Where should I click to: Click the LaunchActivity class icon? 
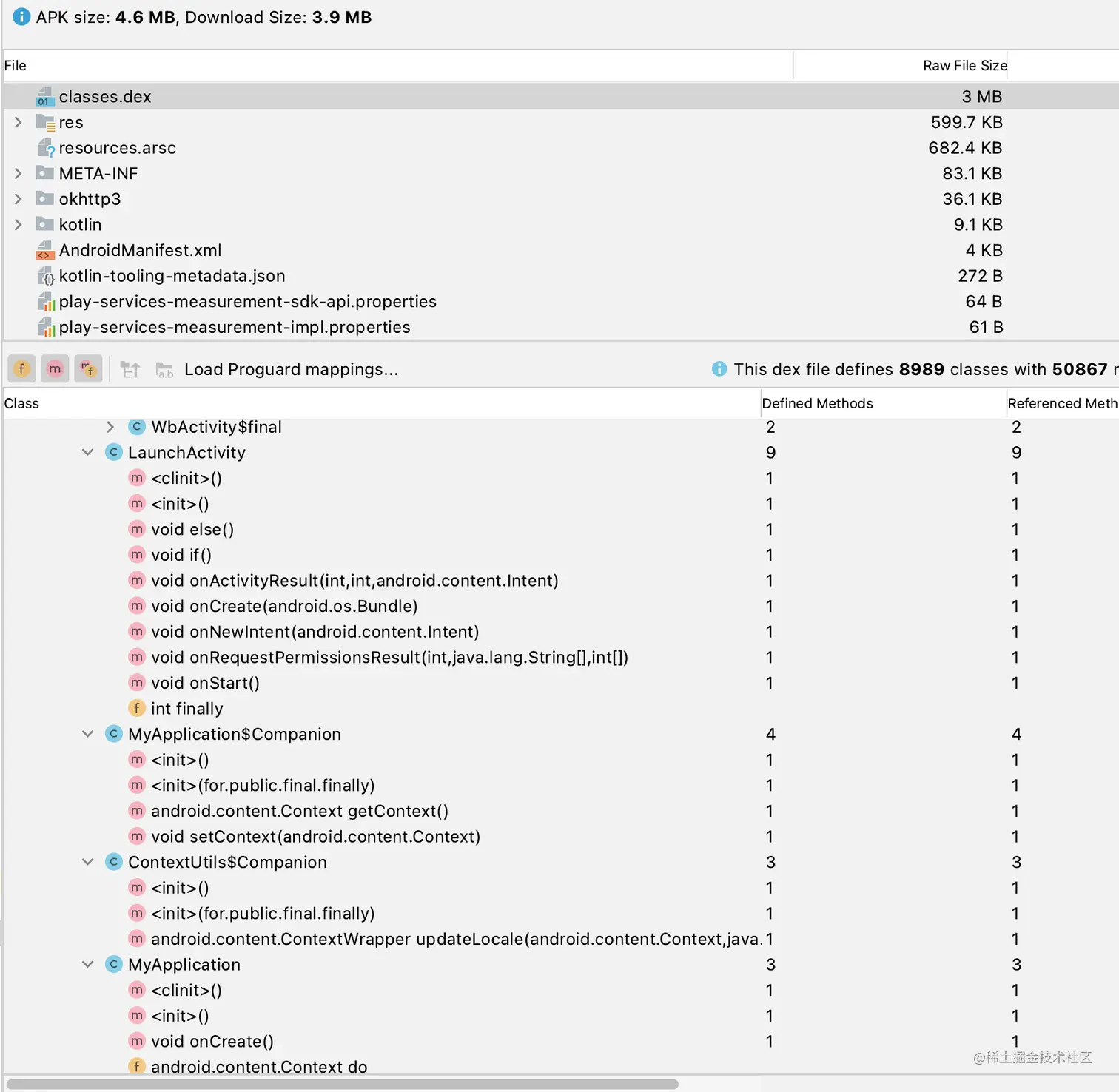click(x=114, y=452)
